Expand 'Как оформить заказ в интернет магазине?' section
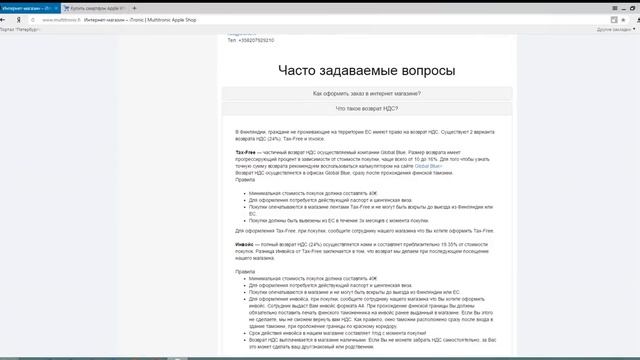Image resolution: width=640 pixels, height=360 pixels. pyautogui.click(x=367, y=93)
